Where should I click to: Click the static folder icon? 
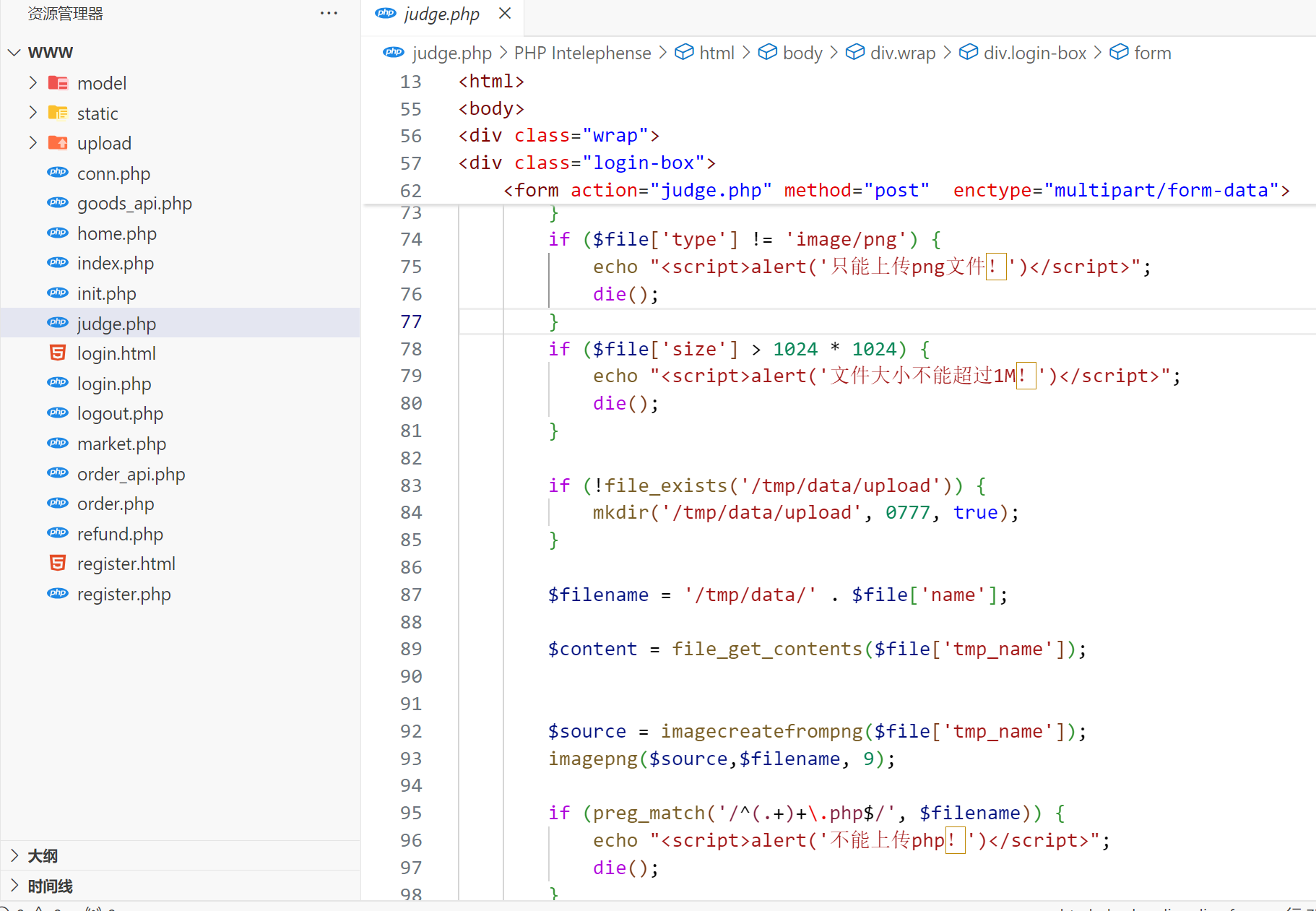tap(58, 113)
